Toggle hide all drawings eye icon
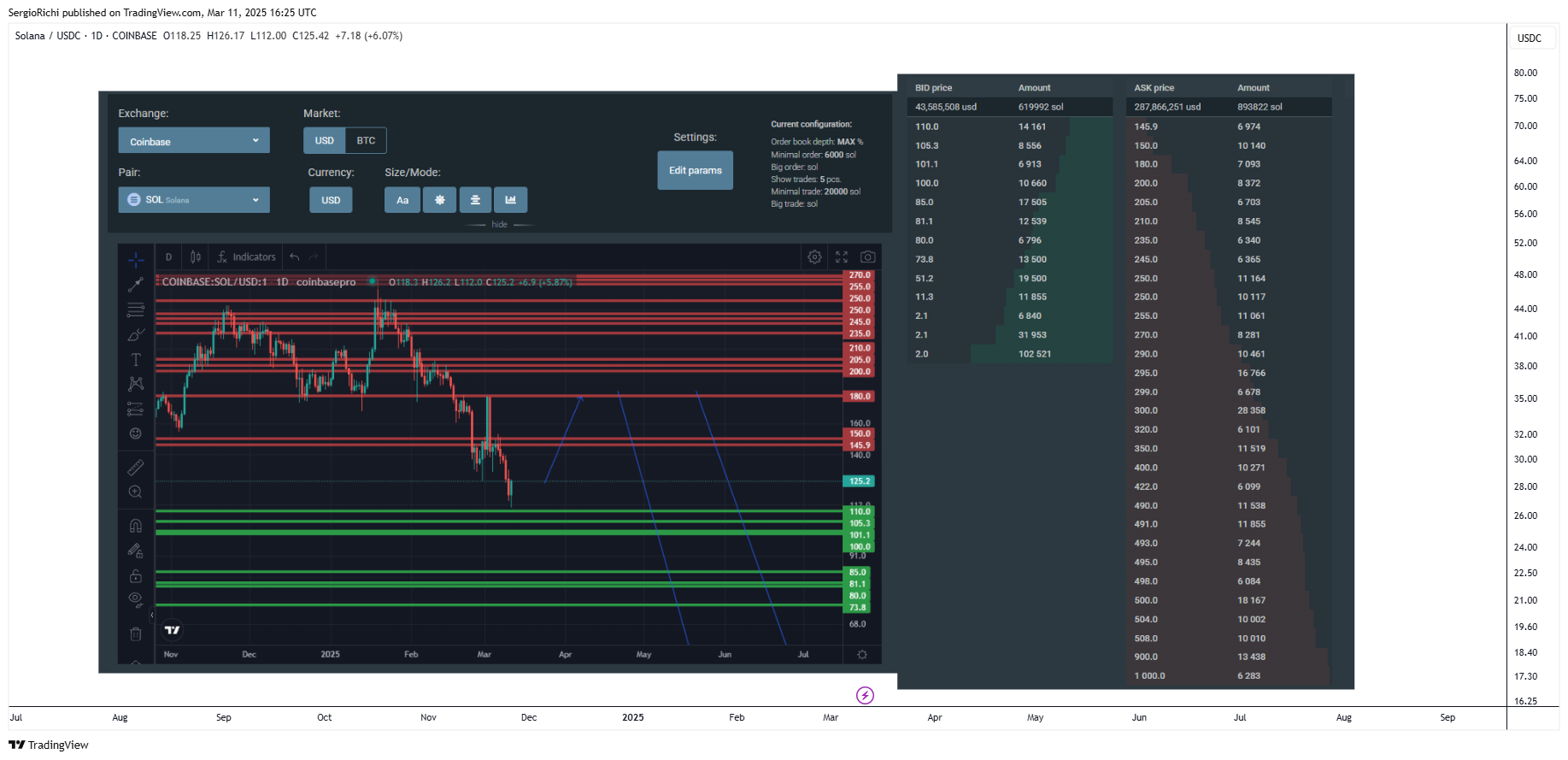The height and width of the screenshot is (760, 1568). click(x=136, y=599)
